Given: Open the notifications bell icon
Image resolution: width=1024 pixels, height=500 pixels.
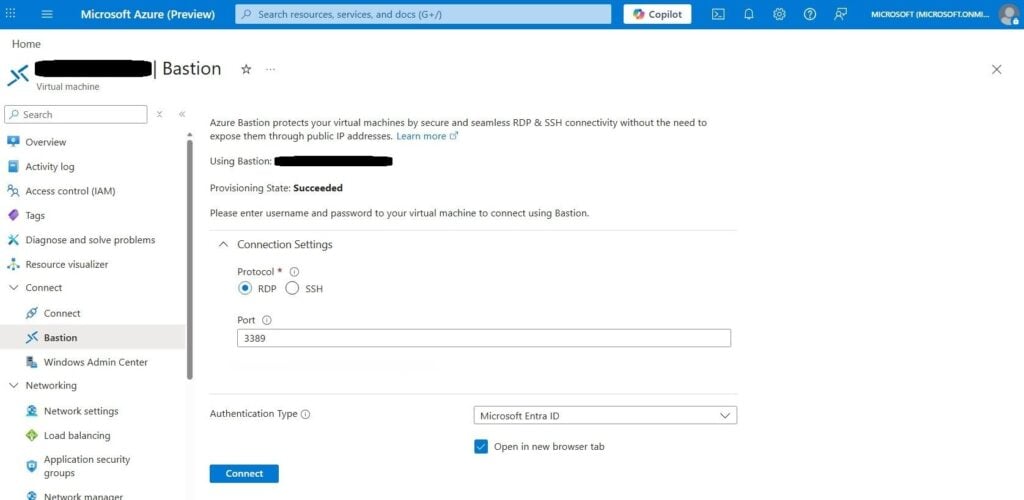Looking at the screenshot, I should [x=748, y=14].
